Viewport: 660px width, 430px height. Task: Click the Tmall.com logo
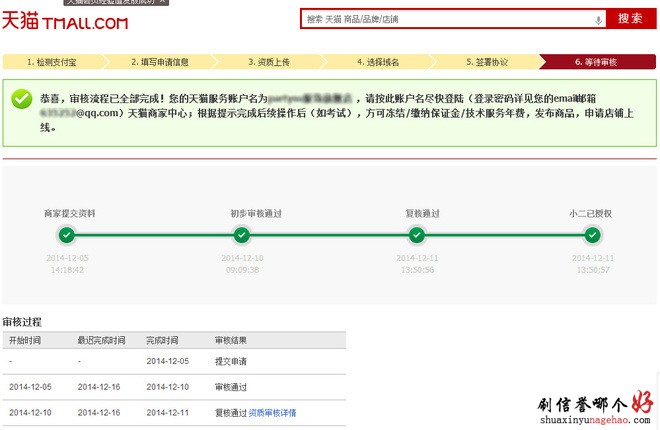coord(65,21)
